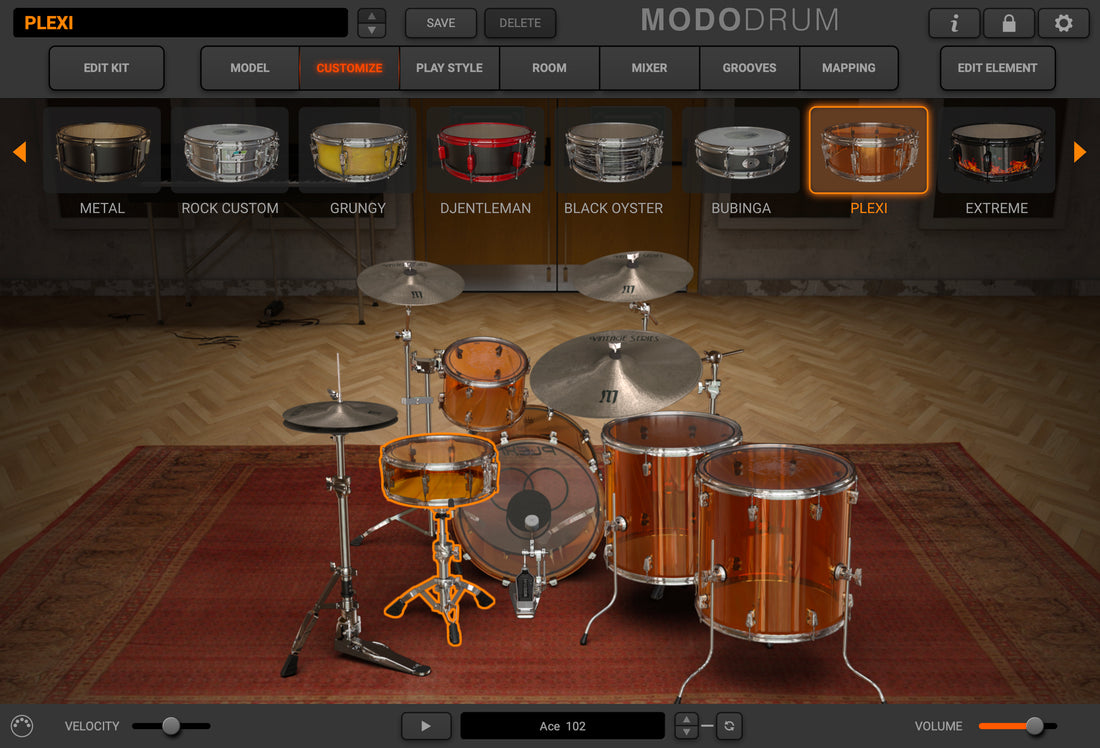
Task: Choose the Metal snare thumbnail
Action: 102,150
